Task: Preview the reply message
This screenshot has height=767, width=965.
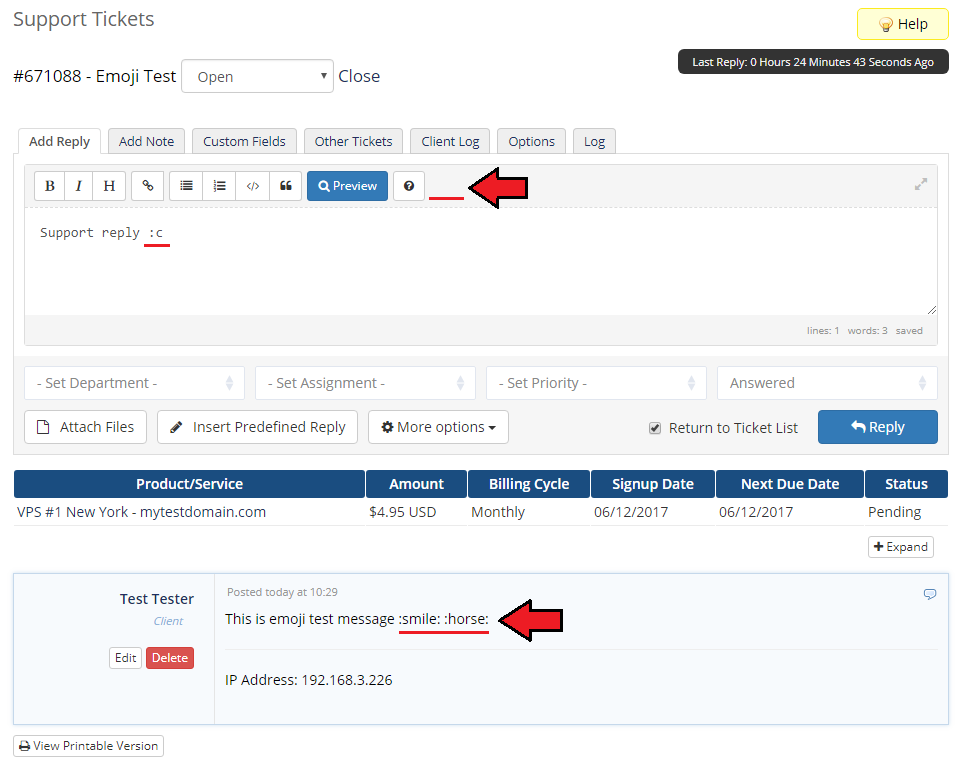Action: coord(347,186)
